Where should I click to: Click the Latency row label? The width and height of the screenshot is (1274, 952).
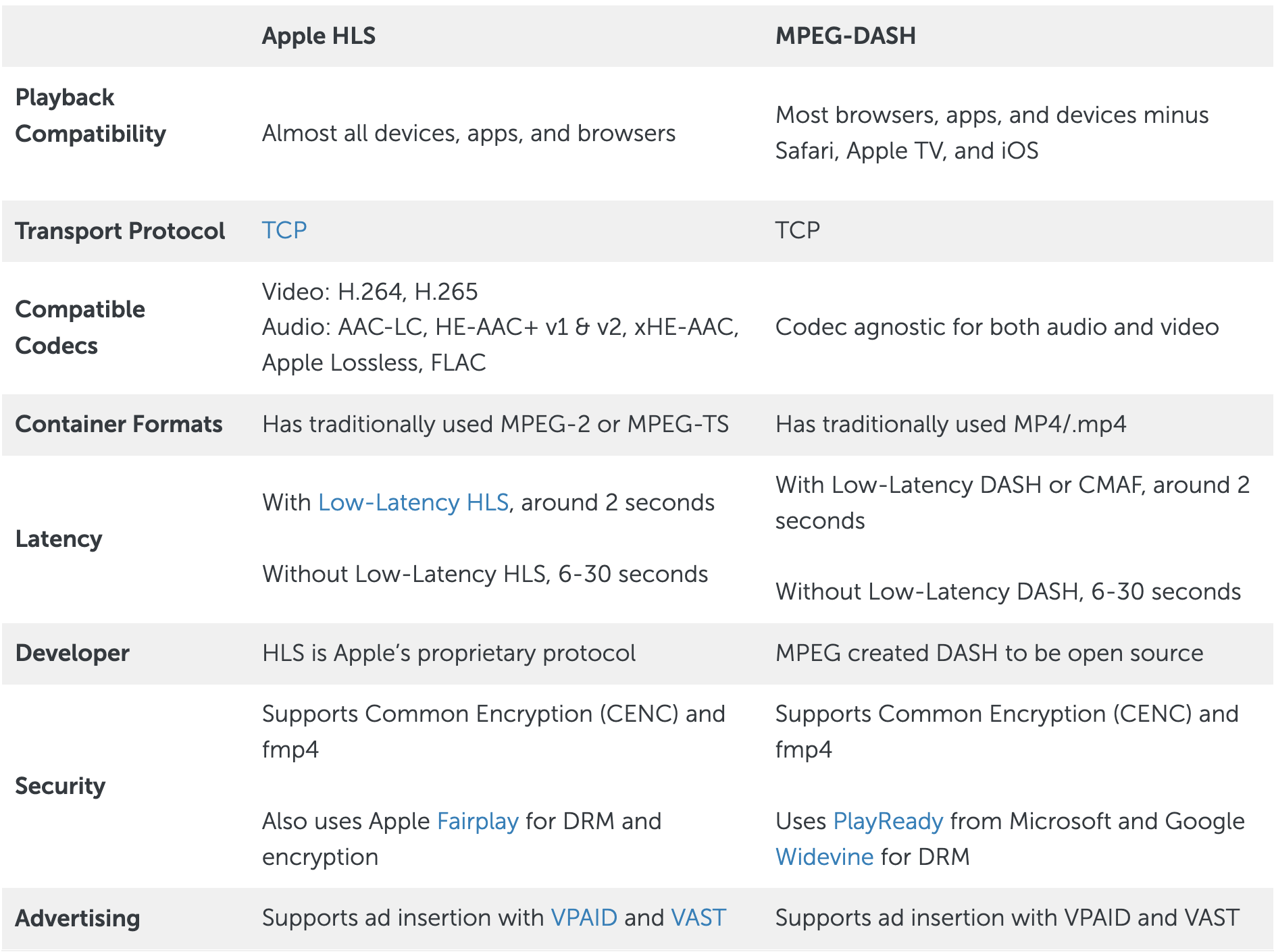coord(59,539)
